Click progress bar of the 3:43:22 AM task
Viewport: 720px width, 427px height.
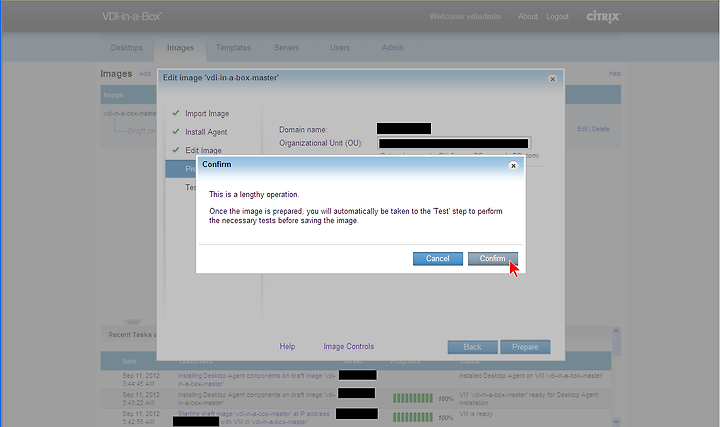tap(413, 398)
